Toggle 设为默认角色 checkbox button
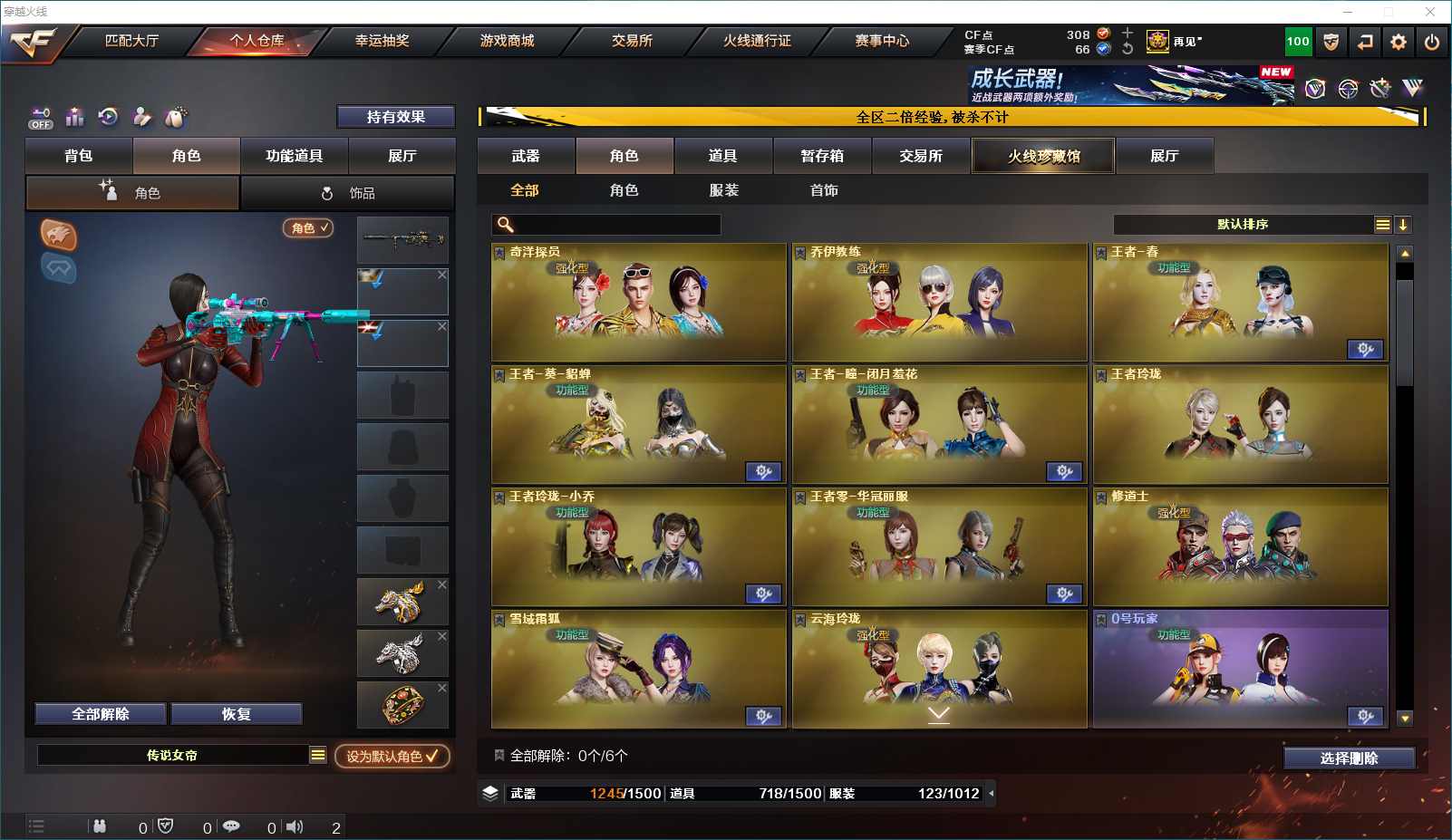1452x840 pixels. pyautogui.click(x=392, y=756)
